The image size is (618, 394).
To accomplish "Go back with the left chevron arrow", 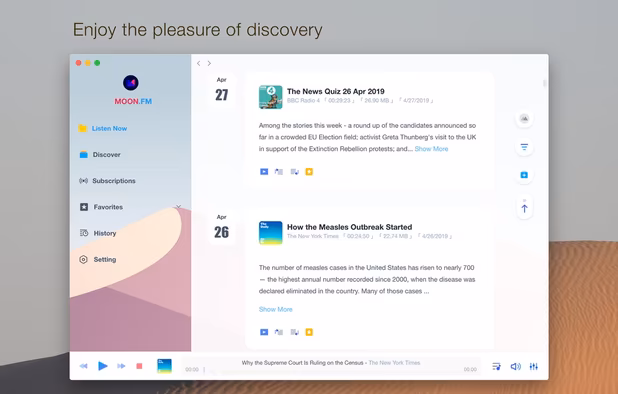I will 199,63.
